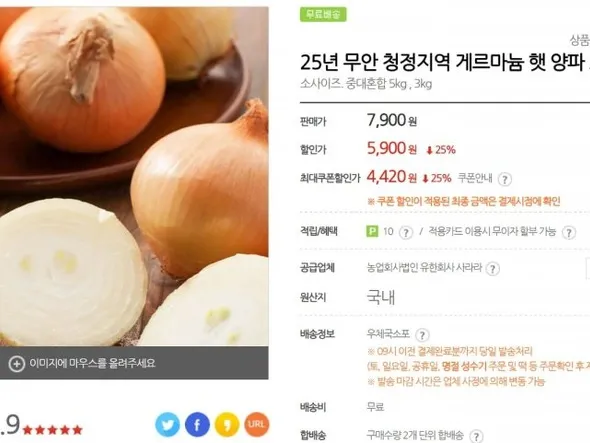
Task: Click the green 무료배송 badge
Action: (x=323, y=14)
